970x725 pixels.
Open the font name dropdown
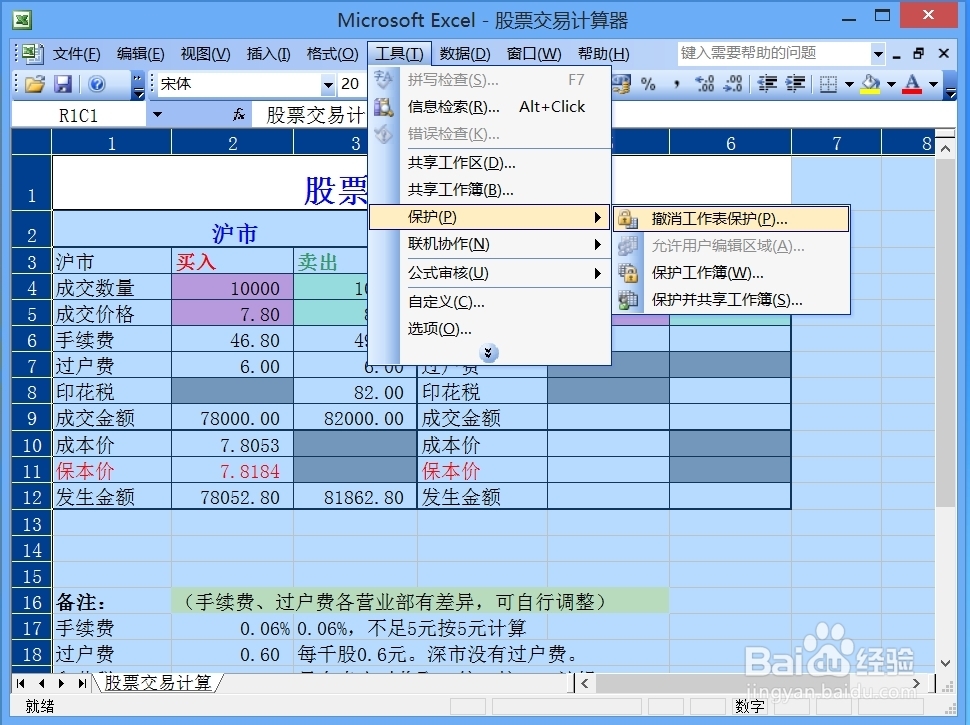point(328,85)
